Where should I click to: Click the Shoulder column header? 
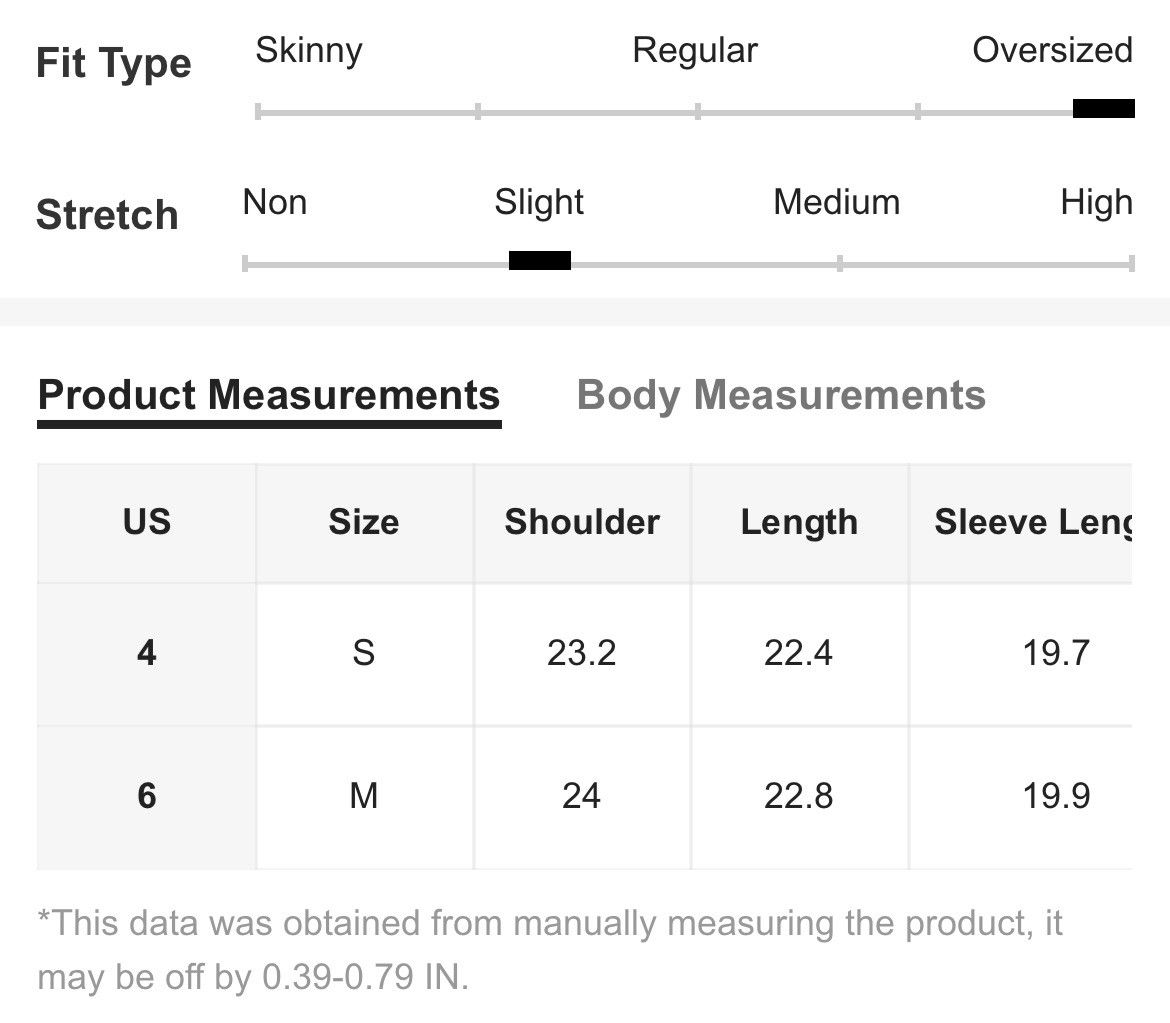pyautogui.click(x=582, y=522)
